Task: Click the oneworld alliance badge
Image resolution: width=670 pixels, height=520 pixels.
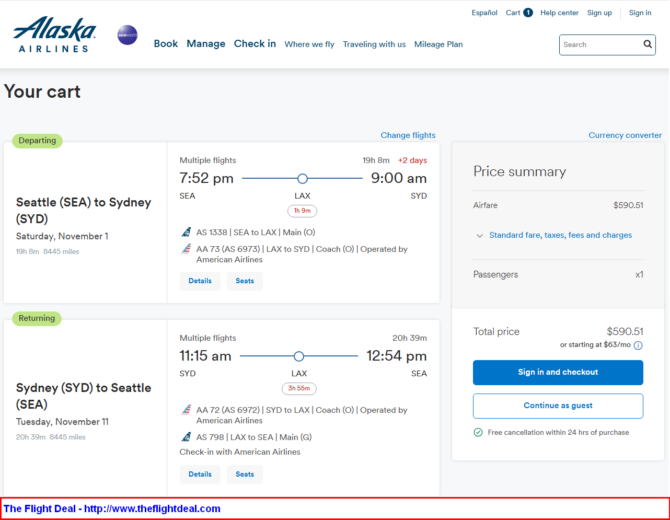Action: [x=127, y=35]
